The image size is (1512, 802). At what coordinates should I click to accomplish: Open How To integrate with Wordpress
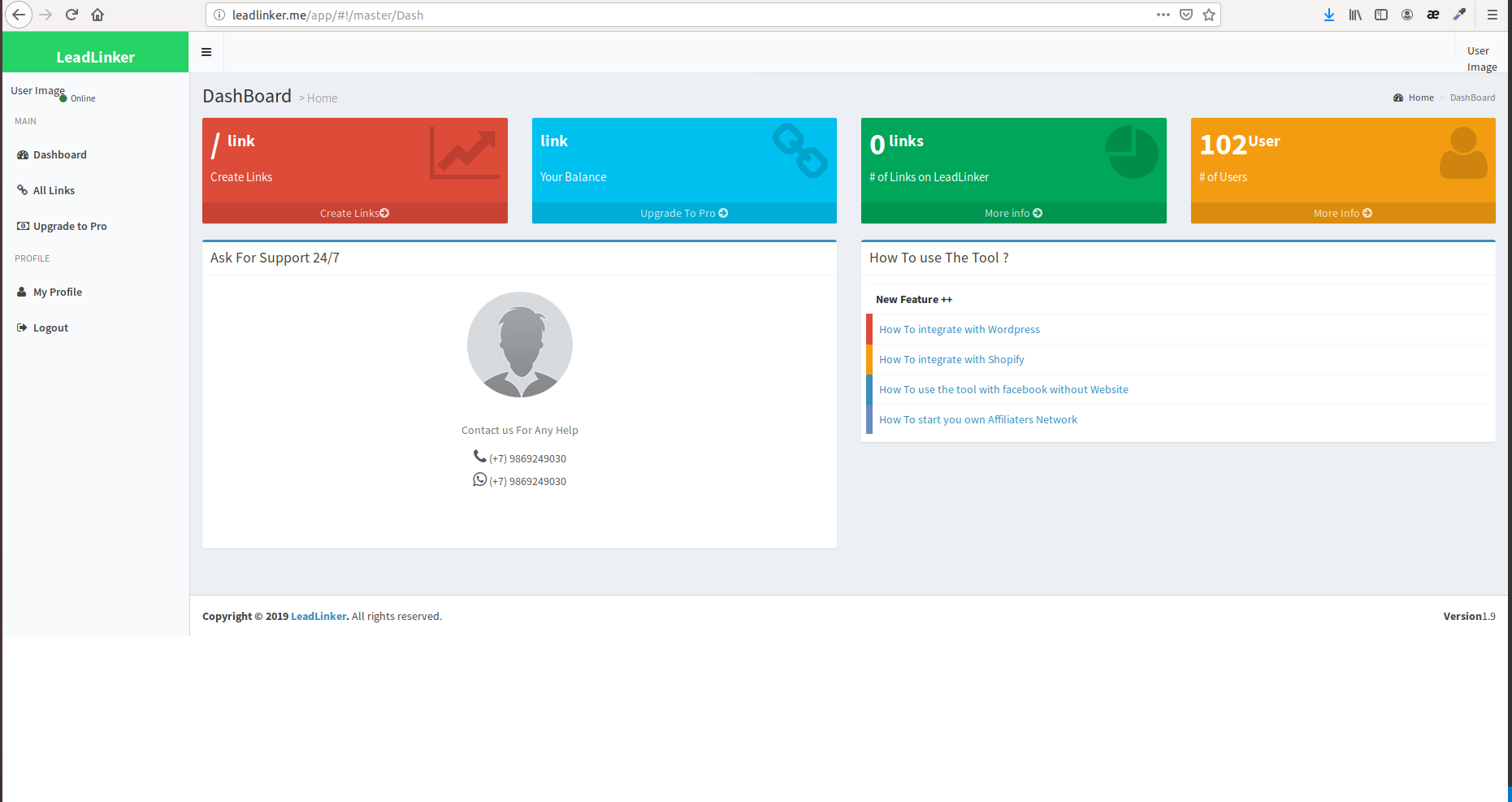pyautogui.click(x=960, y=329)
